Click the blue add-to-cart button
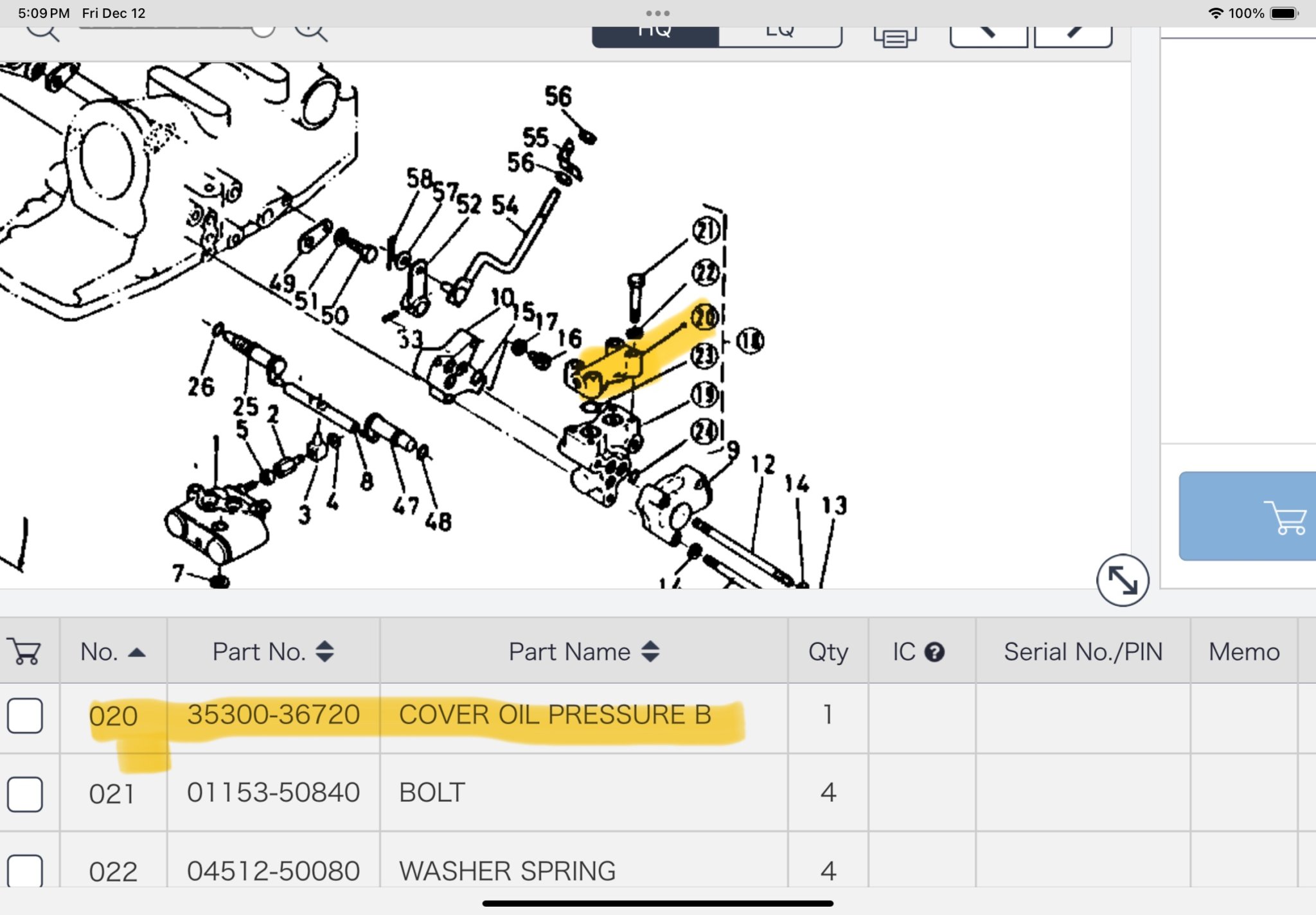This screenshot has height=915, width=1316. click(x=1248, y=516)
